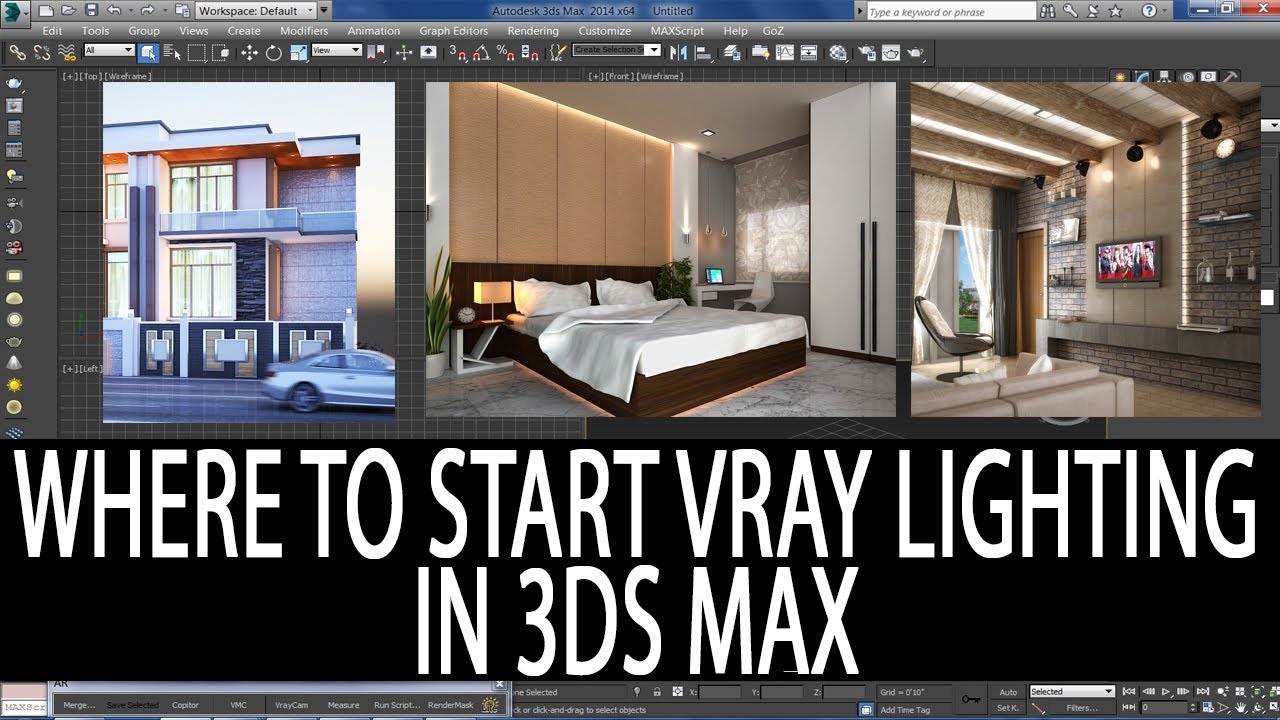Open the Layer Manager icon

coord(731,52)
